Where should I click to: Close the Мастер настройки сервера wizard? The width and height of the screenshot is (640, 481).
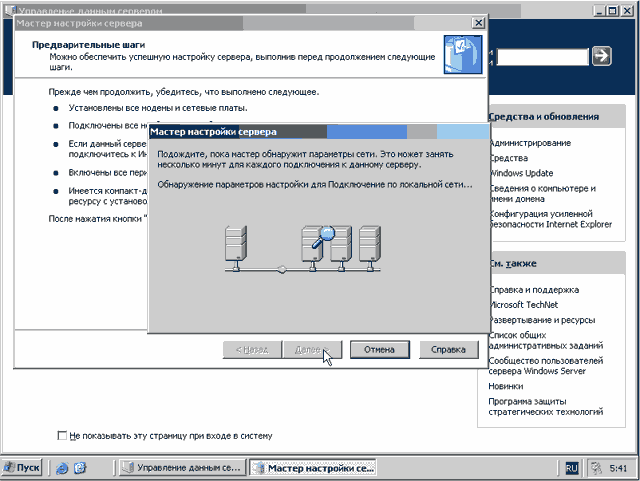pos(478,23)
